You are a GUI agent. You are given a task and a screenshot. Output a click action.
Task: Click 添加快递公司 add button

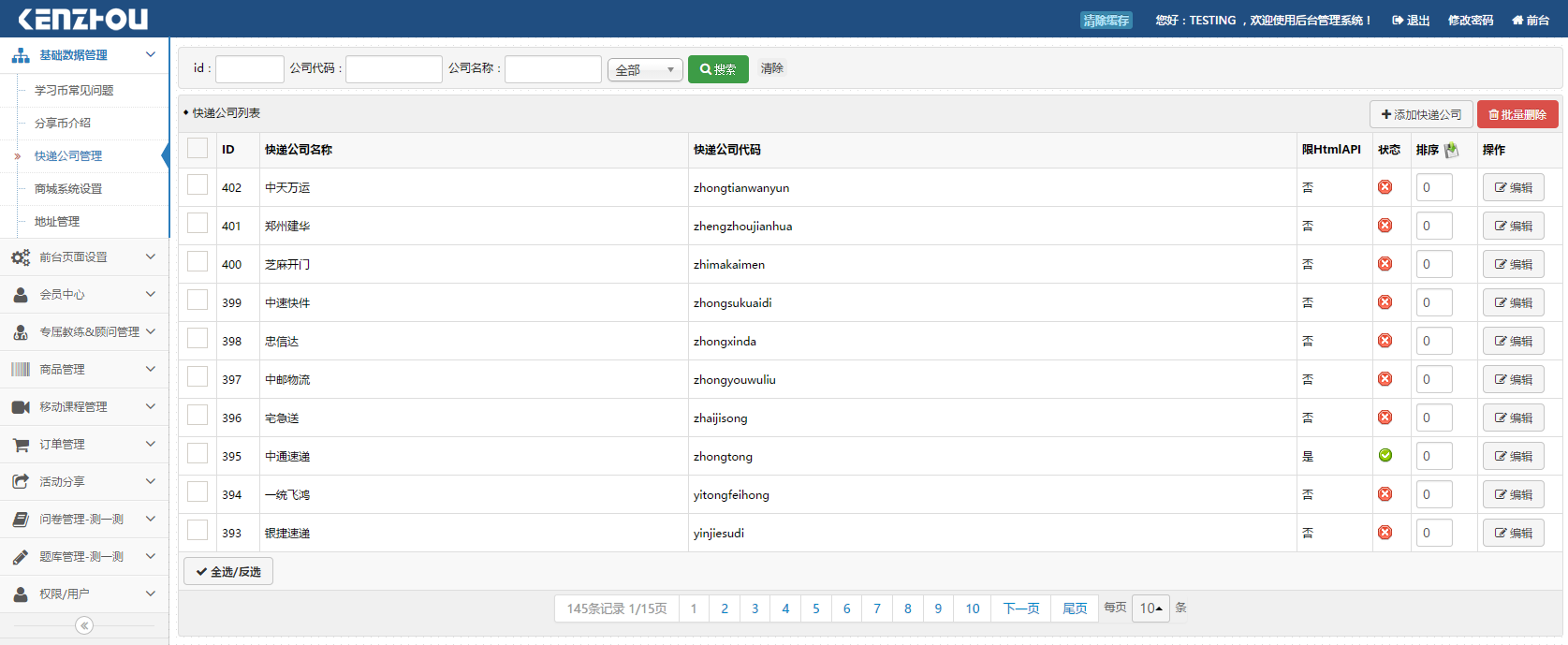[x=1421, y=114]
